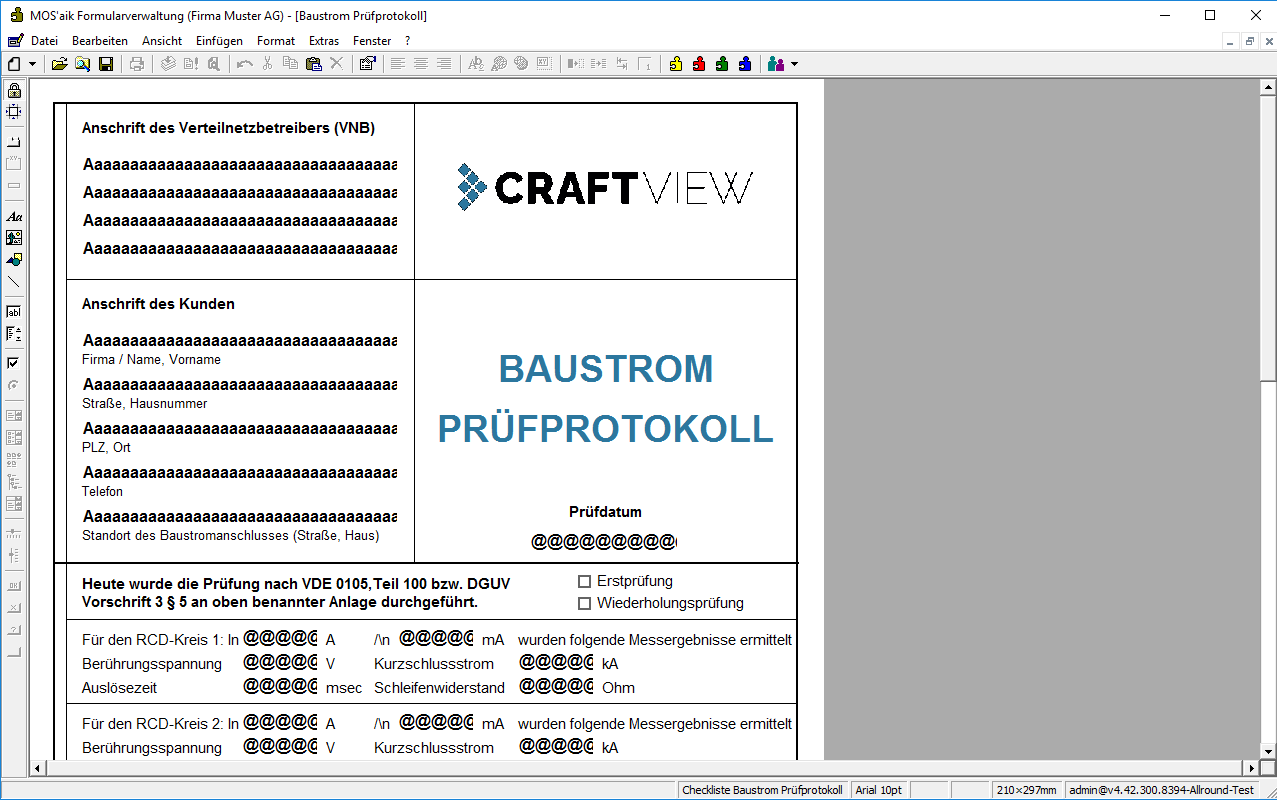Screen dimensions: 1277x800
Task: Click the lock icon in the left toolbar
Action: coord(14,90)
